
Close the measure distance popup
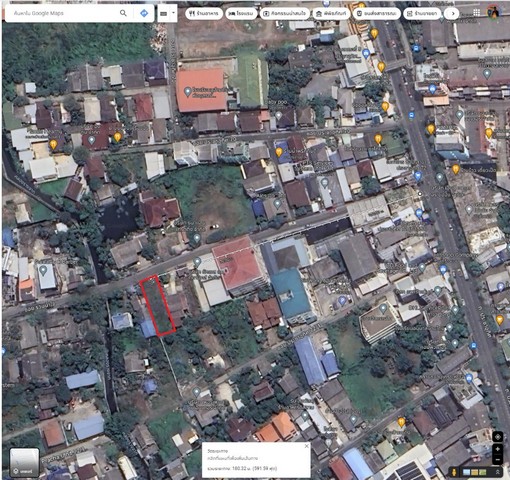(x=307, y=446)
